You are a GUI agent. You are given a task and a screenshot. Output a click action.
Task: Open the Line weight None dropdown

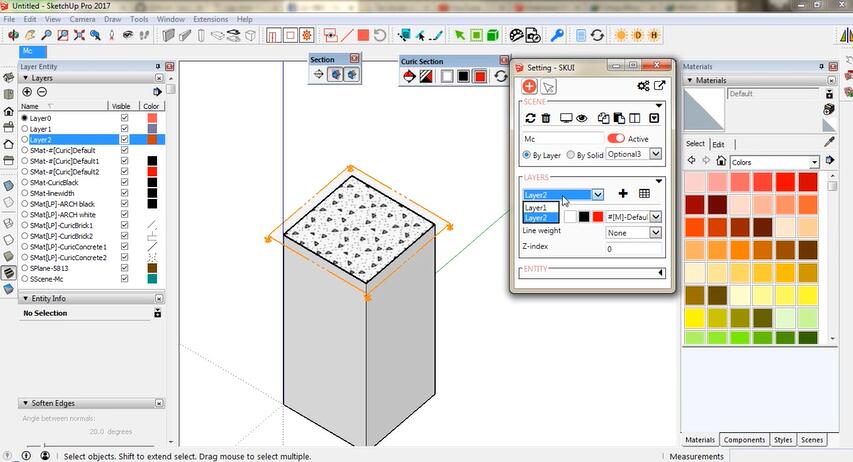pos(656,233)
